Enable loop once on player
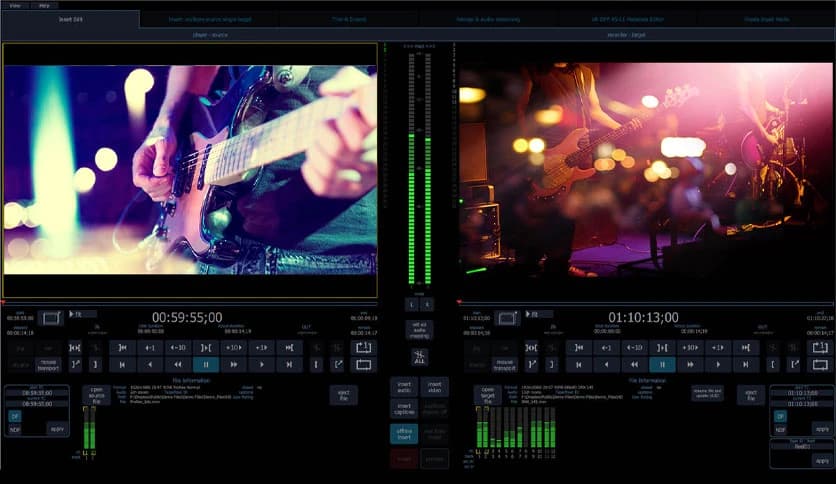This screenshot has height=484, width=836. pyautogui.click(x=364, y=348)
